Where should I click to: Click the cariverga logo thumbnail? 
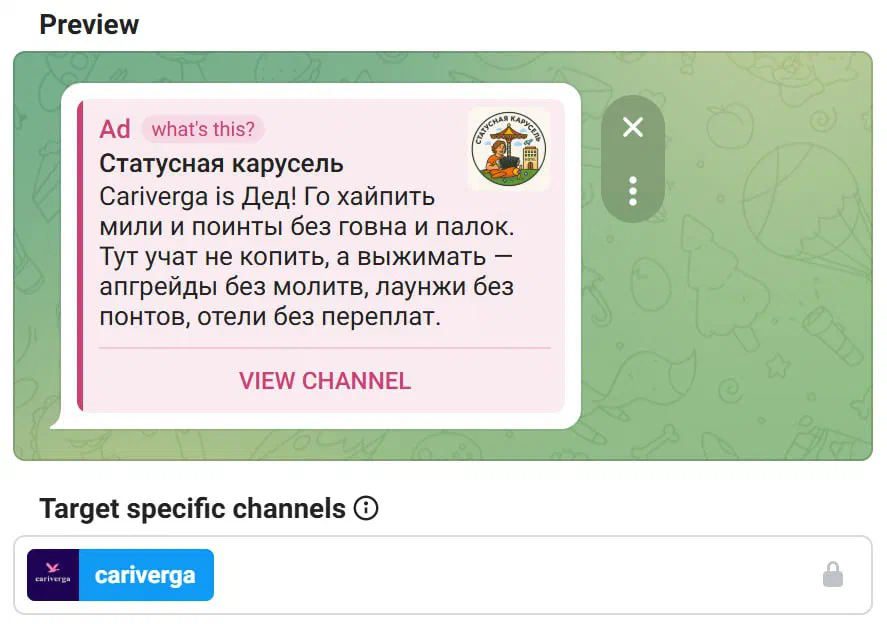click(x=53, y=575)
